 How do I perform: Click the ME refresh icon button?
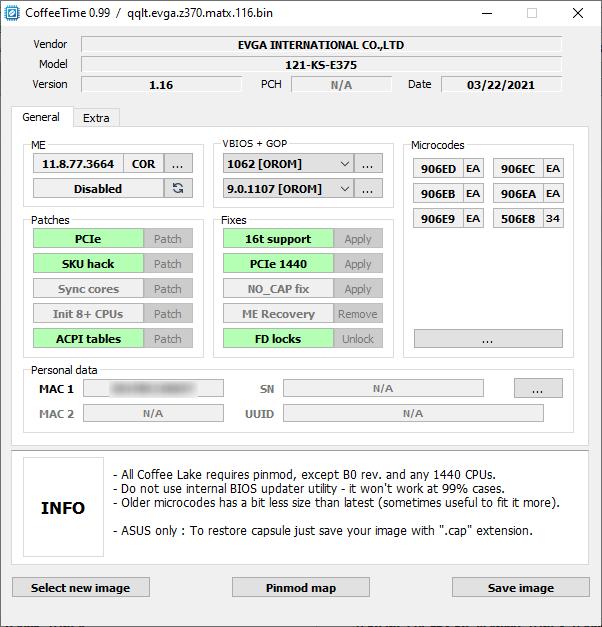(178, 188)
